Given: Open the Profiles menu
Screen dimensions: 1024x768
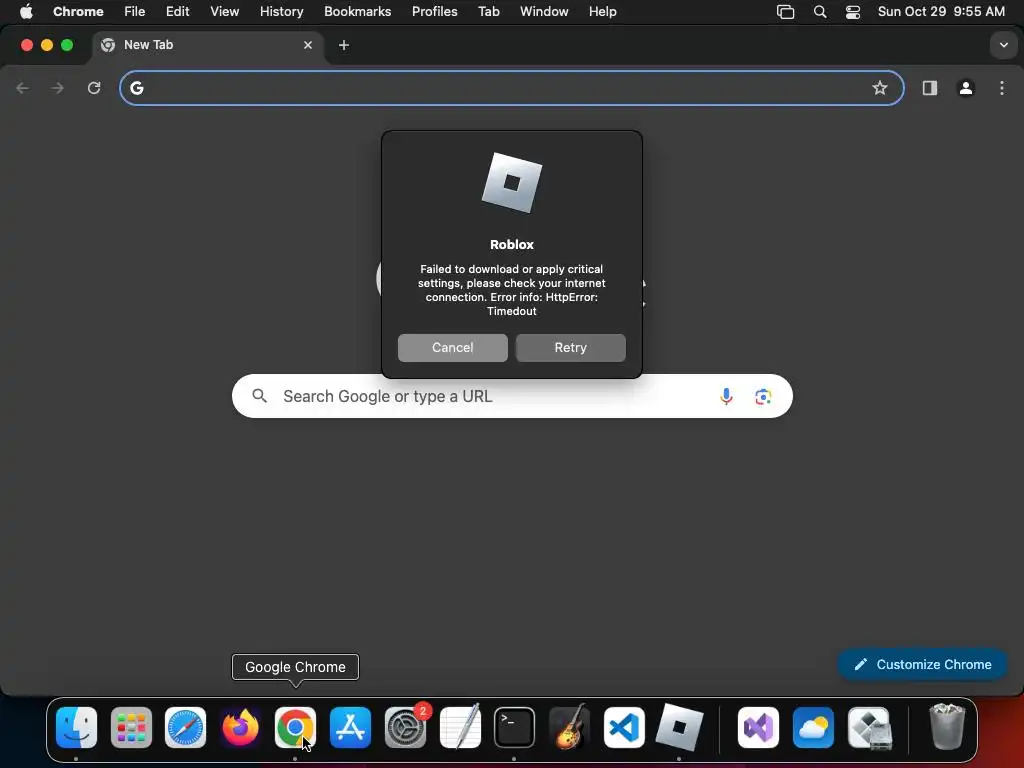Looking at the screenshot, I should (434, 12).
